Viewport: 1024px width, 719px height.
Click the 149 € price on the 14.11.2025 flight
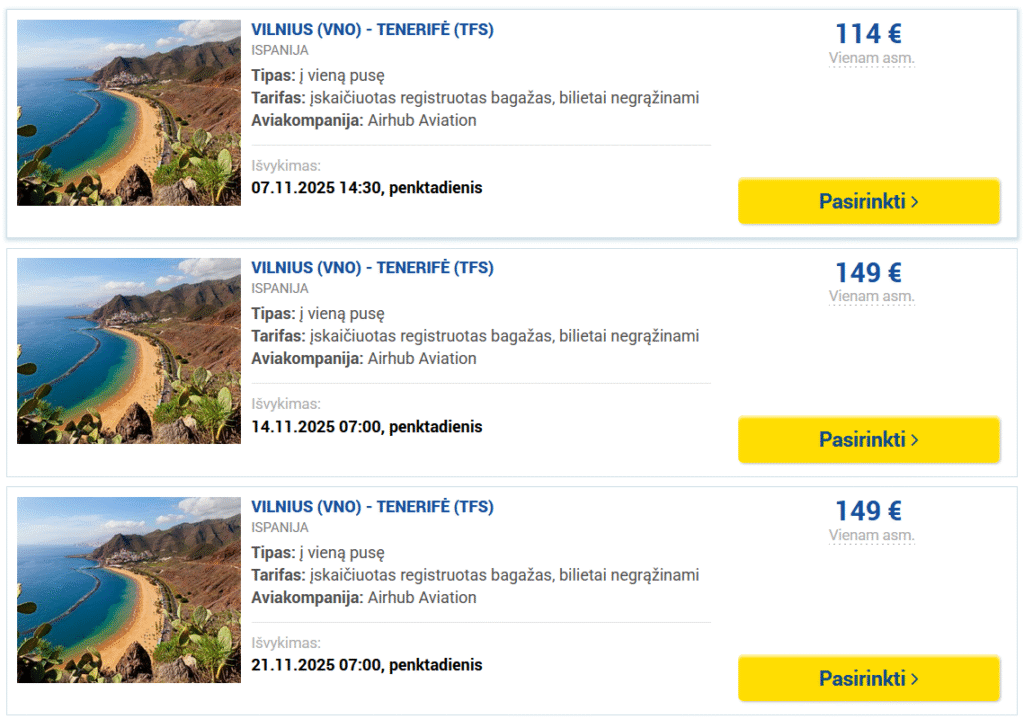click(x=869, y=273)
